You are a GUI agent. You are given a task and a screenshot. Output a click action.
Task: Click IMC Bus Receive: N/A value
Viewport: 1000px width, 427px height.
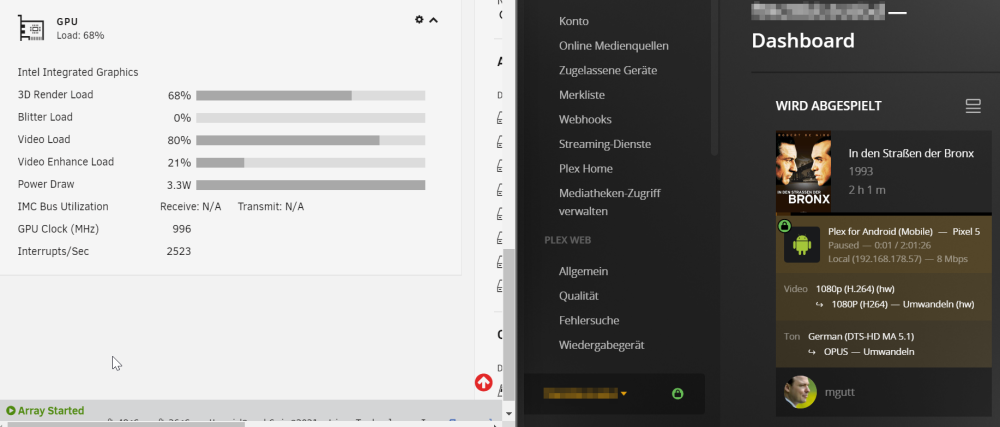coord(191,207)
